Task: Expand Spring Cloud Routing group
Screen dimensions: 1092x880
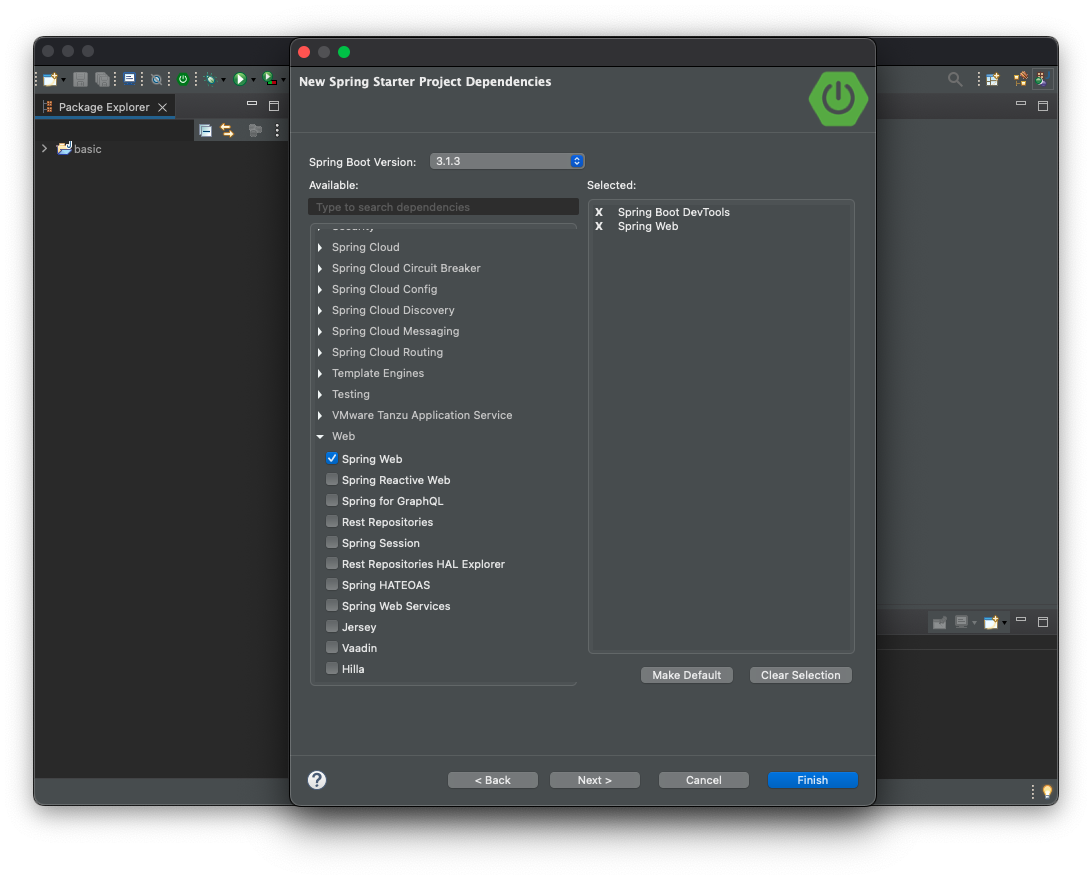Action: coord(320,352)
